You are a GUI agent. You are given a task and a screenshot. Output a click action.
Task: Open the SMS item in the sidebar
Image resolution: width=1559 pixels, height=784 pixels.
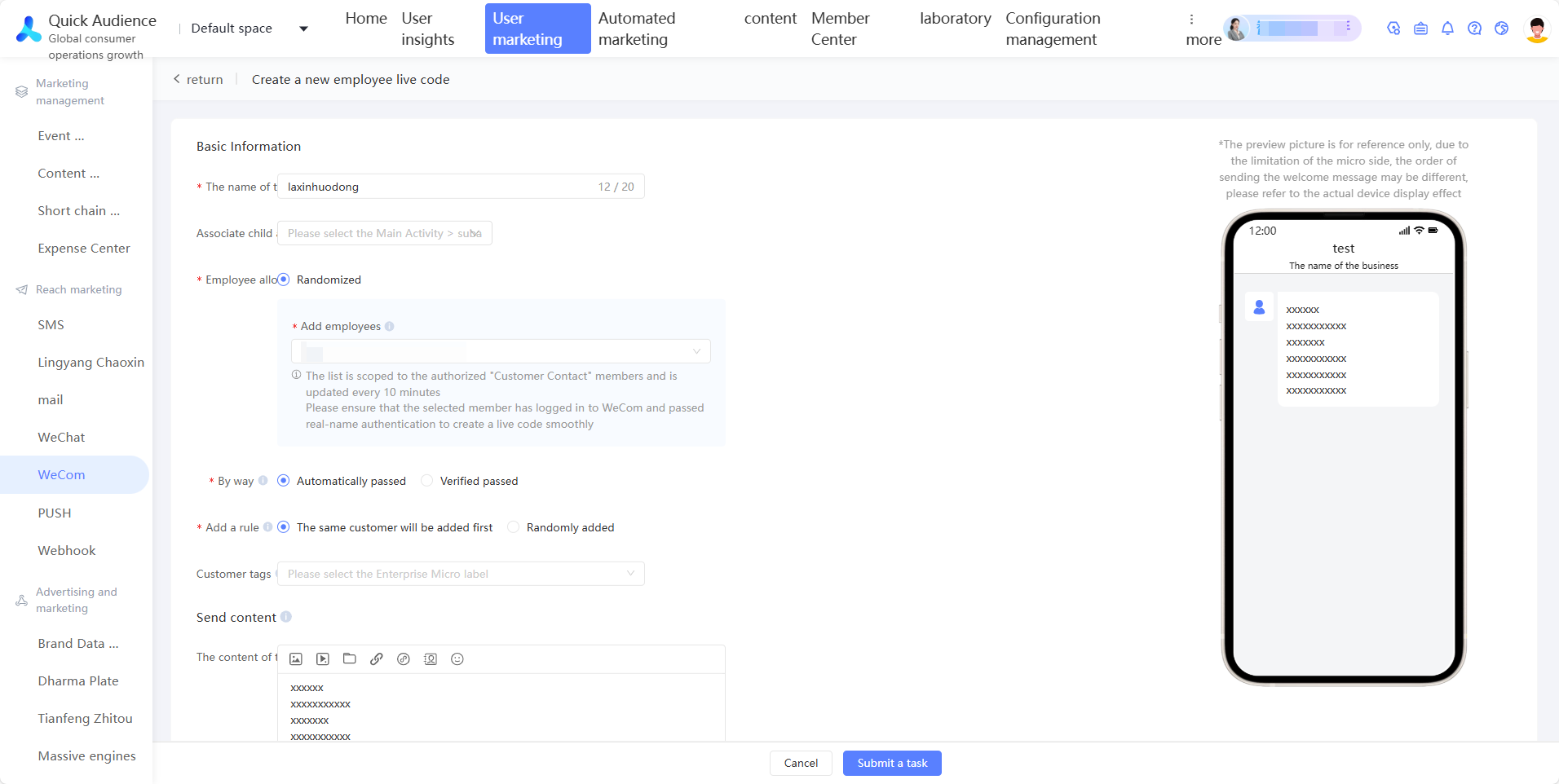pos(51,325)
